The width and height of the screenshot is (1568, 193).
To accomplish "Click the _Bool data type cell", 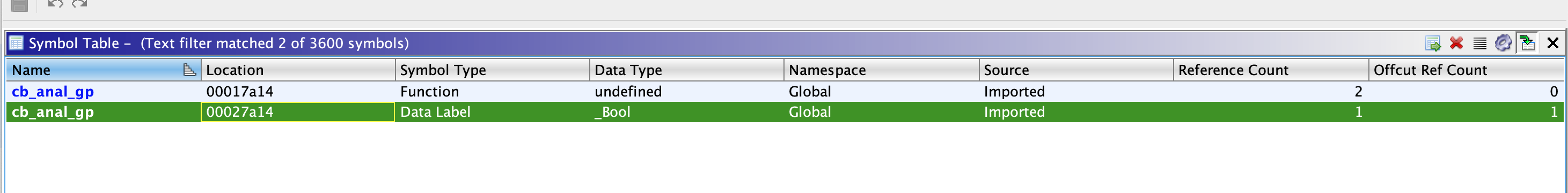I will (x=687, y=112).
